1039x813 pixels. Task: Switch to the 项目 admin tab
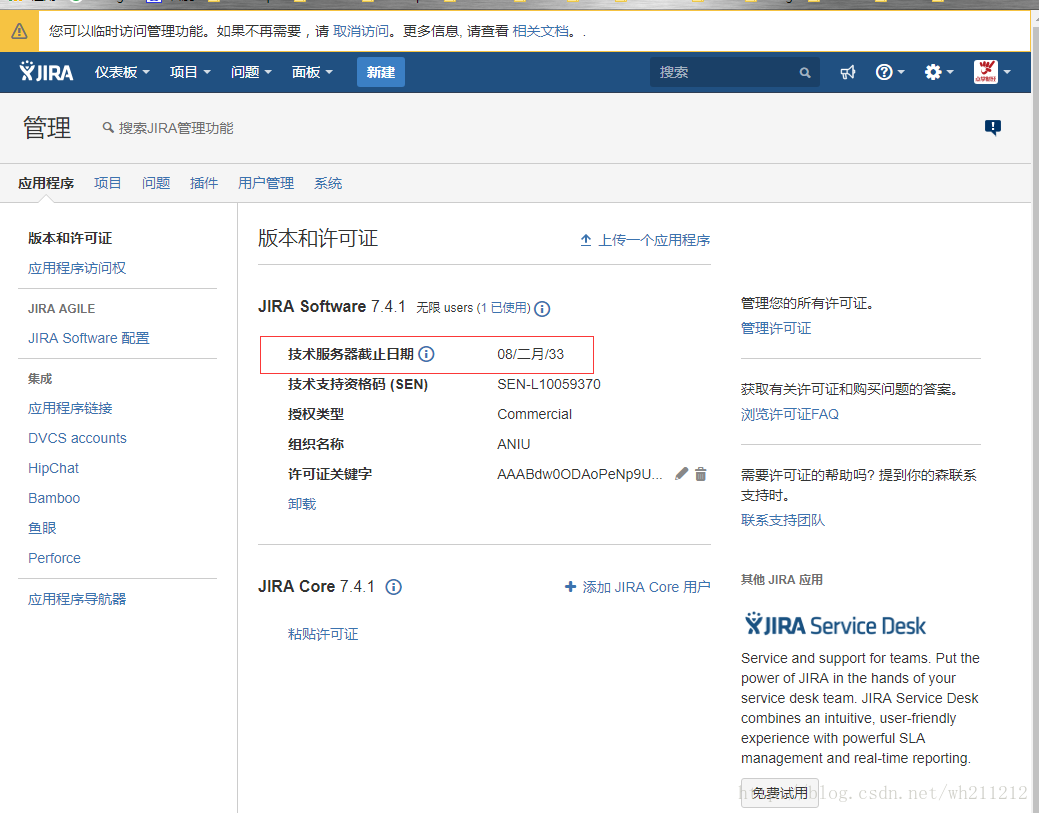click(x=107, y=183)
